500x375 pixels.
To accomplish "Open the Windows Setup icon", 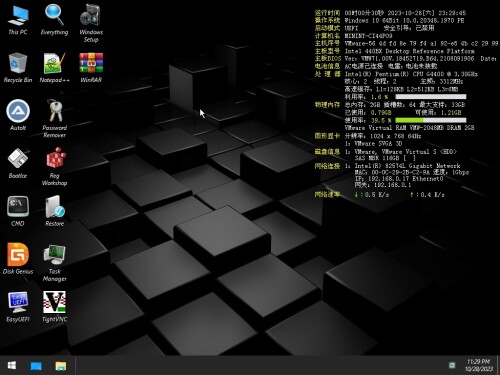I will tap(91, 23).
